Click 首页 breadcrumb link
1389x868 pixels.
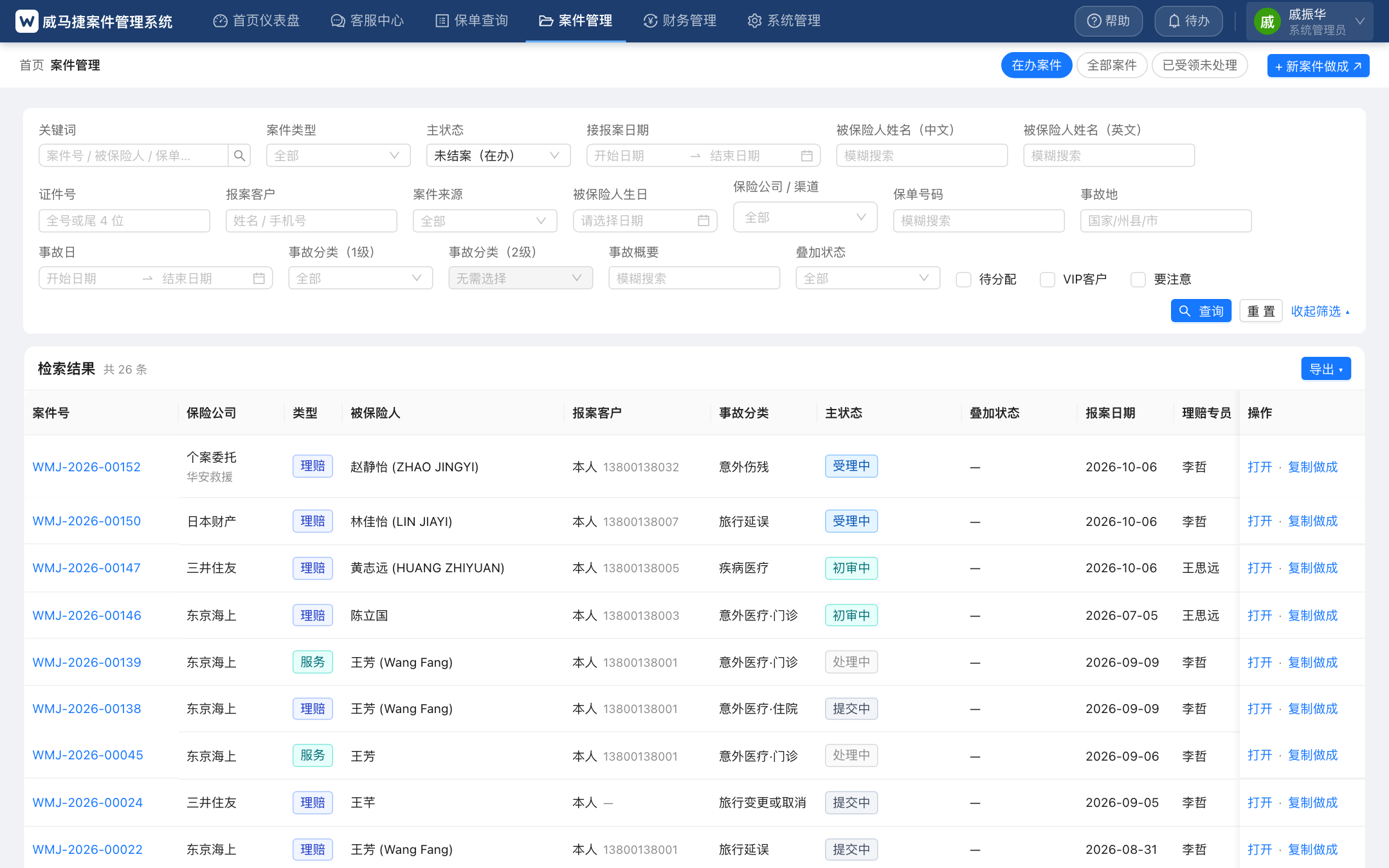pos(32,65)
